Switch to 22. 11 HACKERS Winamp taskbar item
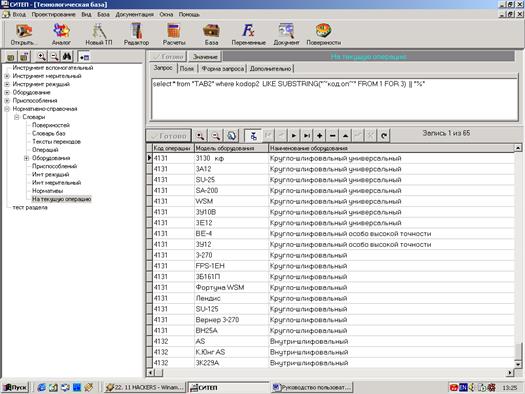 point(144,387)
